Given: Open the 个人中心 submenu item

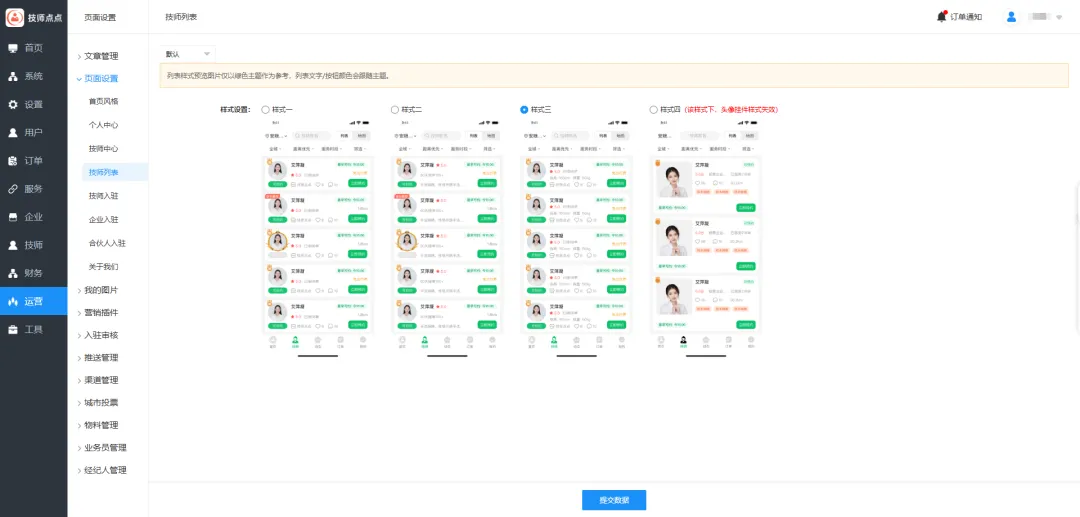Looking at the screenshot, I should point(103,125).
